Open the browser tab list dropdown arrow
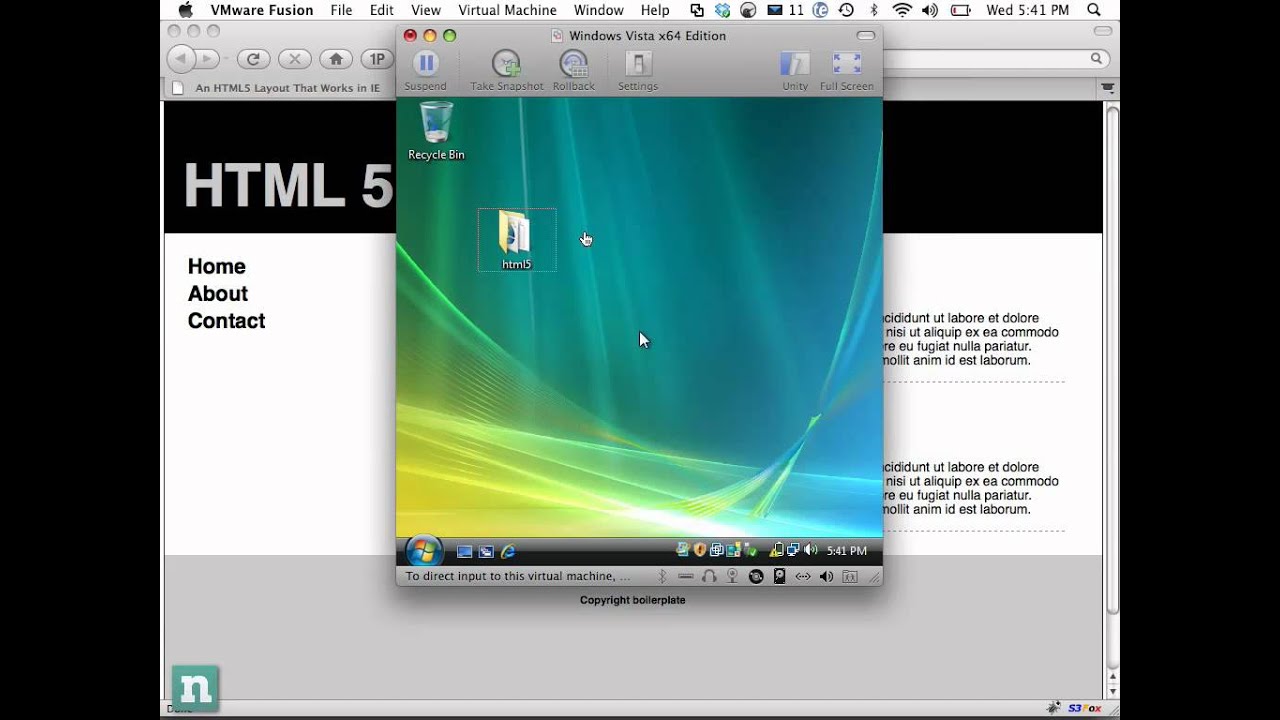The width and height of the screenshot is (1280, 720). 1108,88
